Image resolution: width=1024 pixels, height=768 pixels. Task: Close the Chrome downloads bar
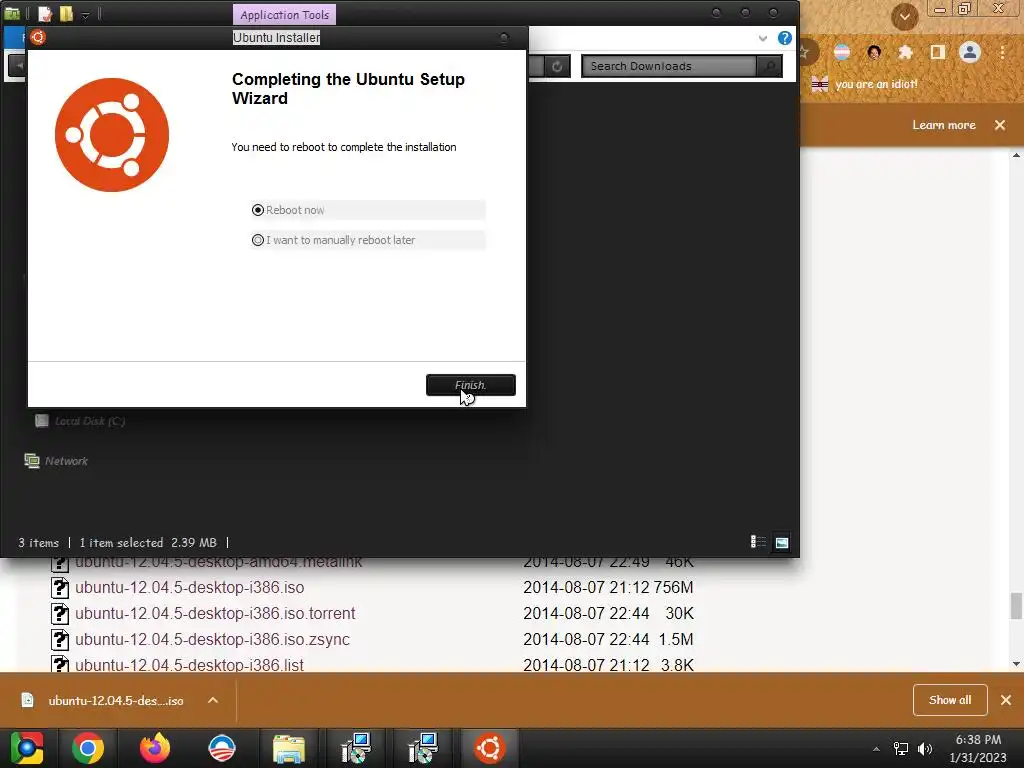(x=1006, y=700)
